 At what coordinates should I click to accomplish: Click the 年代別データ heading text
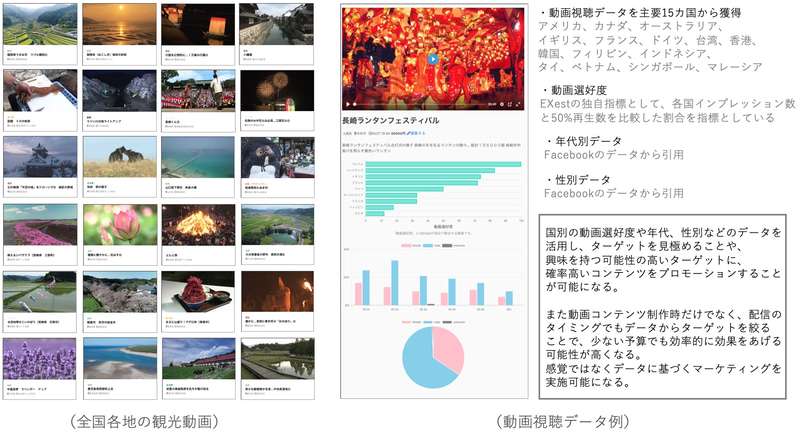(588, 141)
